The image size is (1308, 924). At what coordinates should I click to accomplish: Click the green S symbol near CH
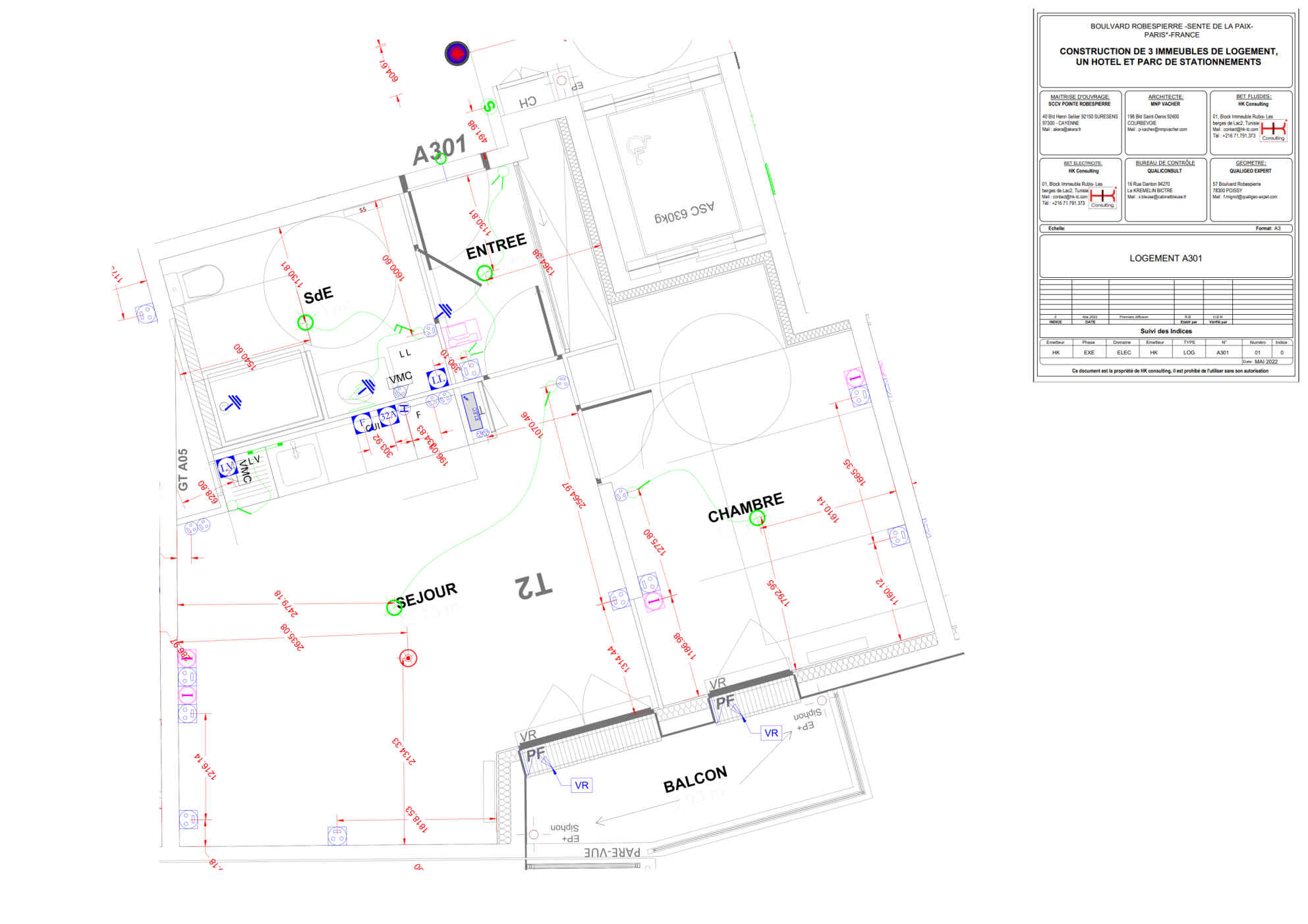coord(489,106)
